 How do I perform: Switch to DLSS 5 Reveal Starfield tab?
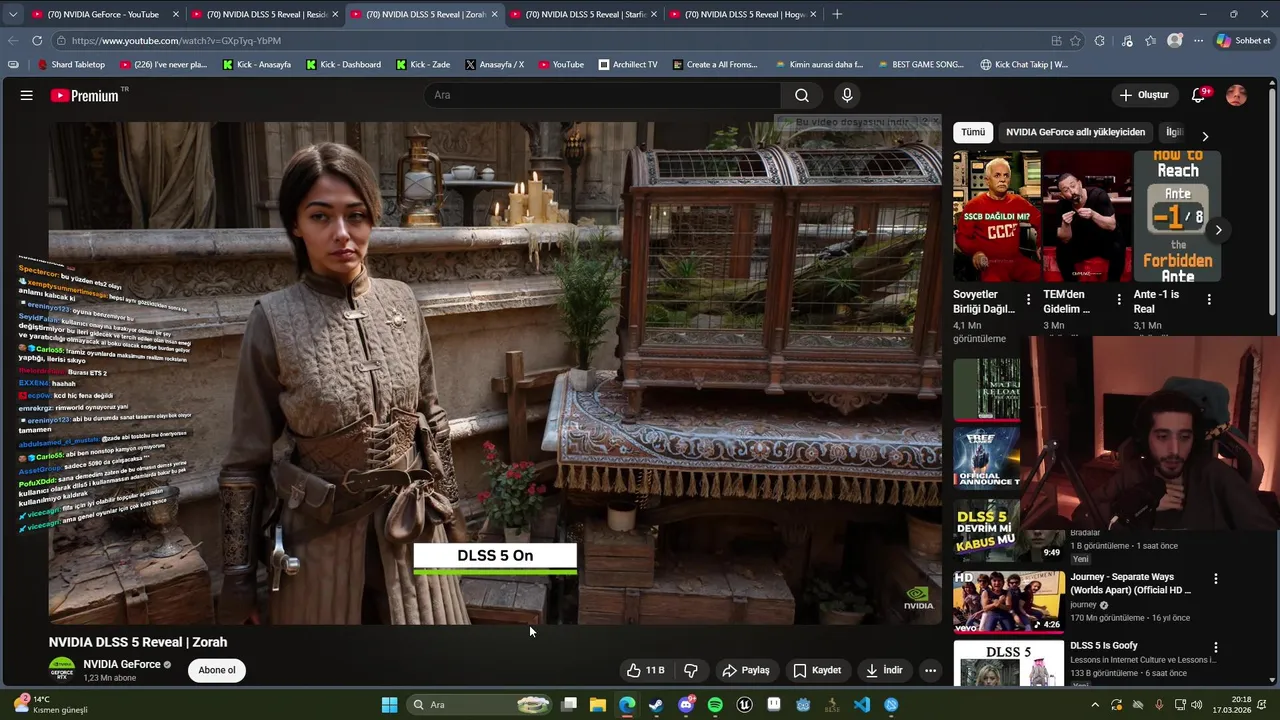click(584, 14)
